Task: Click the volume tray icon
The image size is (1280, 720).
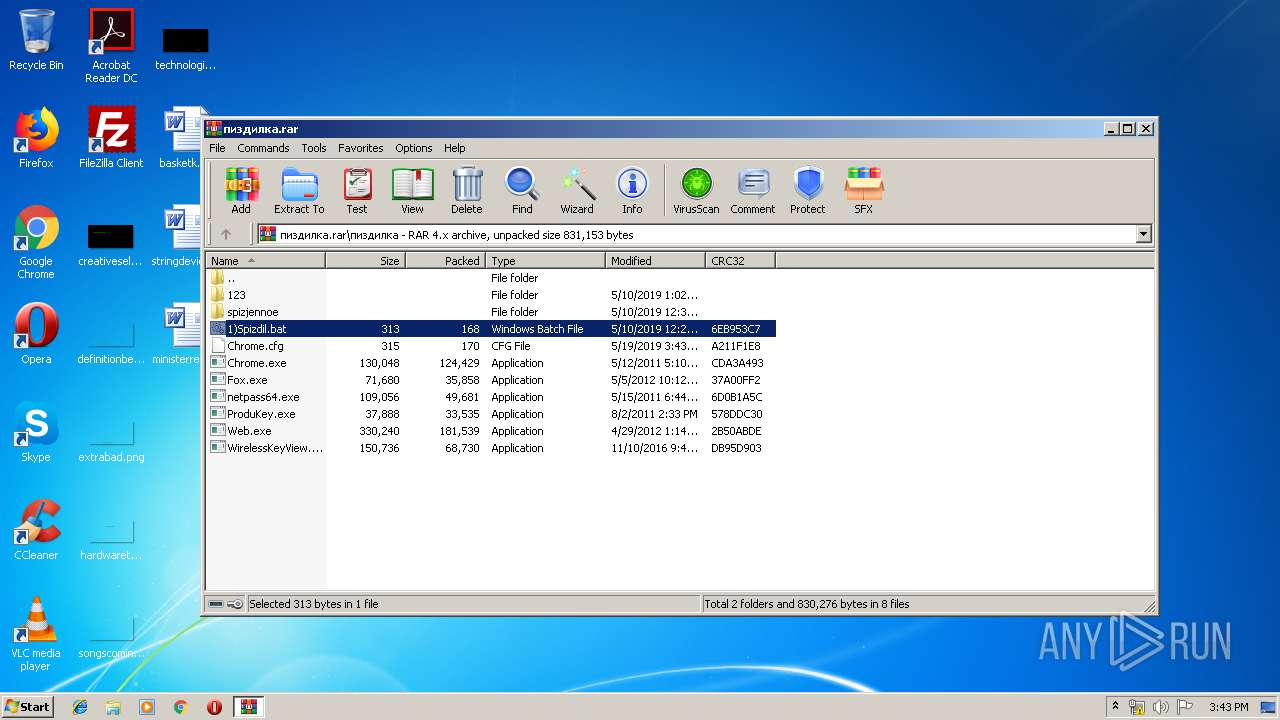Action: (x=1161, y=707)
